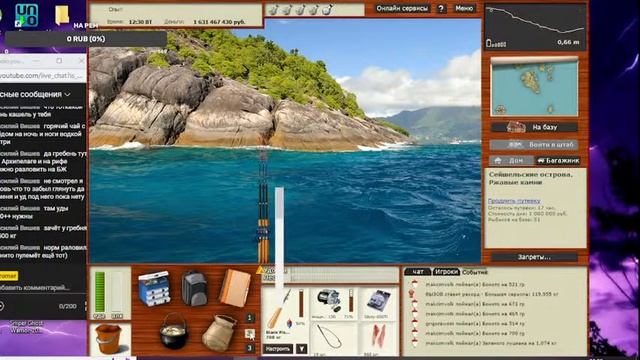
Task: Click the depth reading 0,66 m
Action: pyautogui.click(x=568, y=42)
